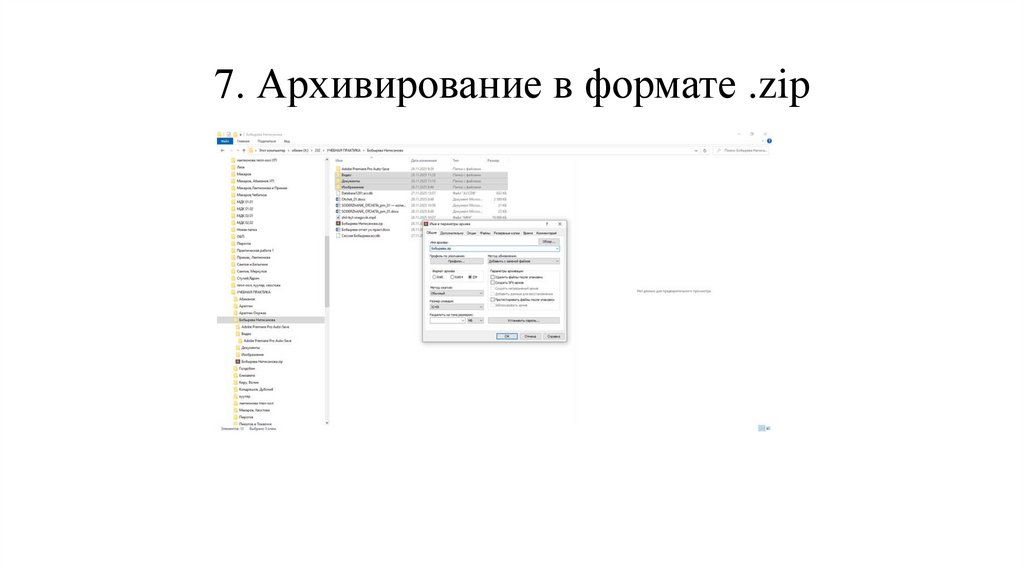Select the RAR4 archive format radio button
The height and width of the screenshot is (574, 1024).
(452, 277)
